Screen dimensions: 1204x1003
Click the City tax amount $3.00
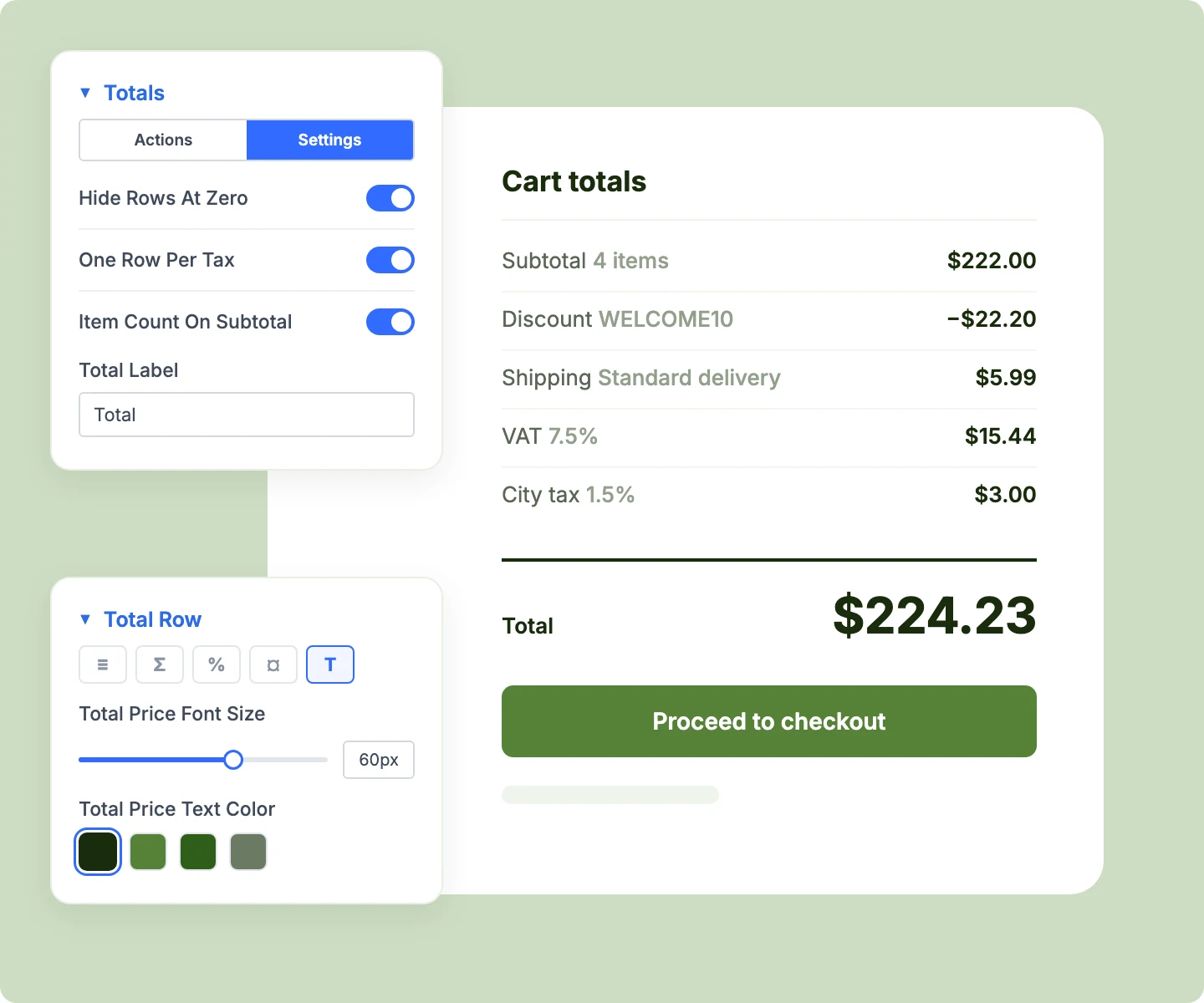(1006, 495)
